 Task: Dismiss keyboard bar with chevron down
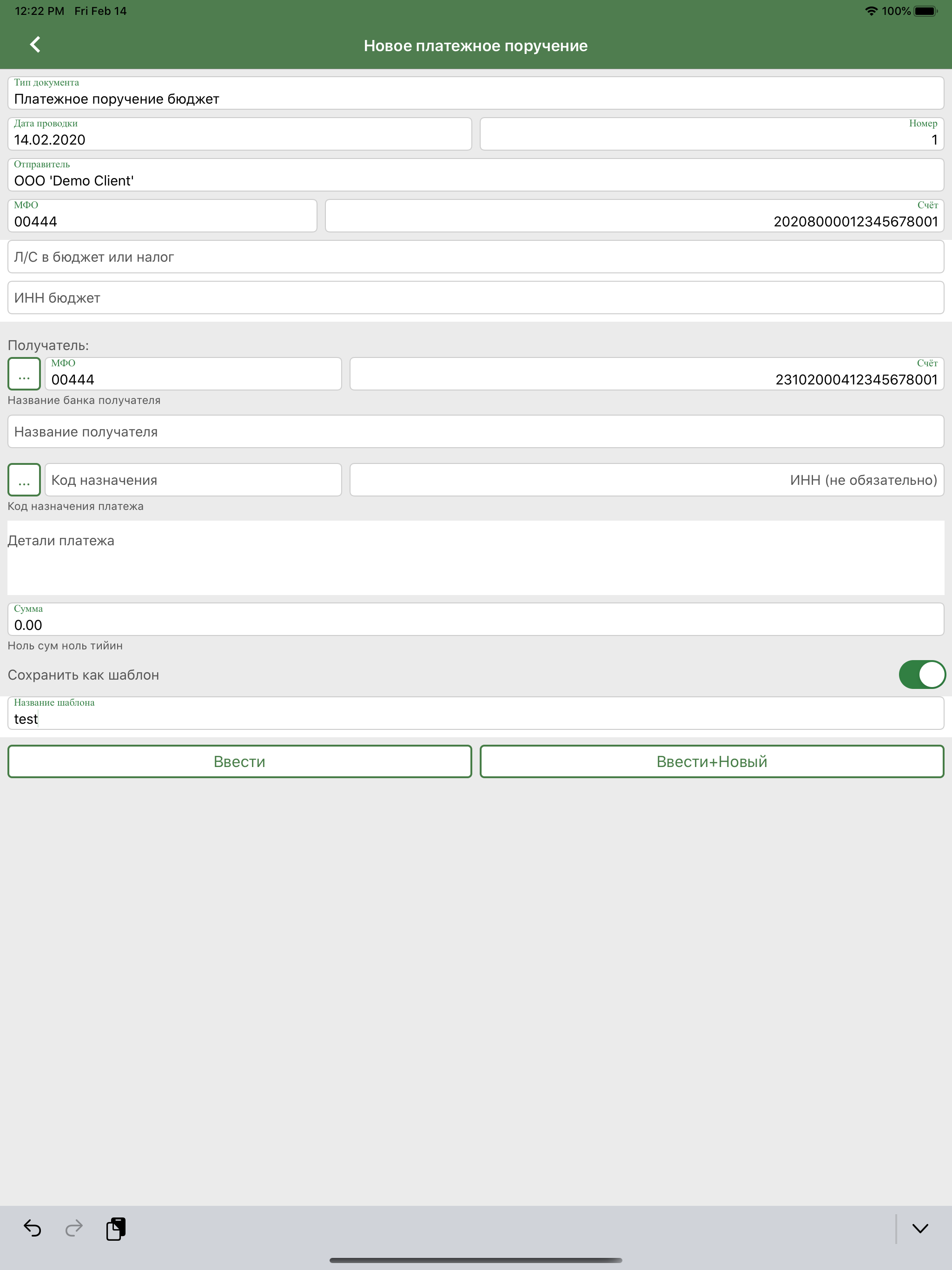pyautogui.click(x=920, y=1229)
